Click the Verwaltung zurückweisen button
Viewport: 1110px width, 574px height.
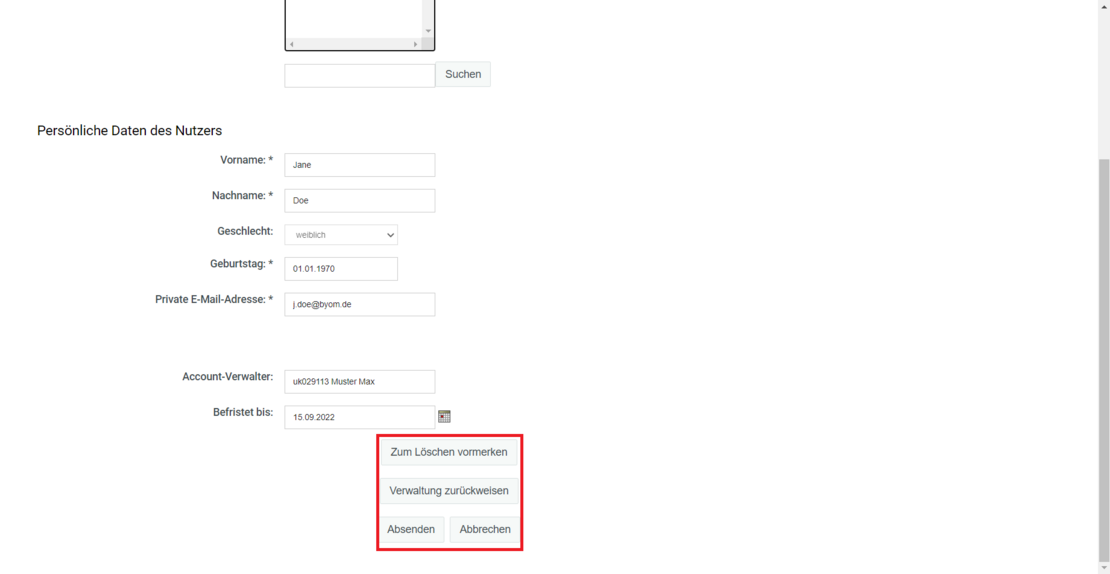click(449, 491)
